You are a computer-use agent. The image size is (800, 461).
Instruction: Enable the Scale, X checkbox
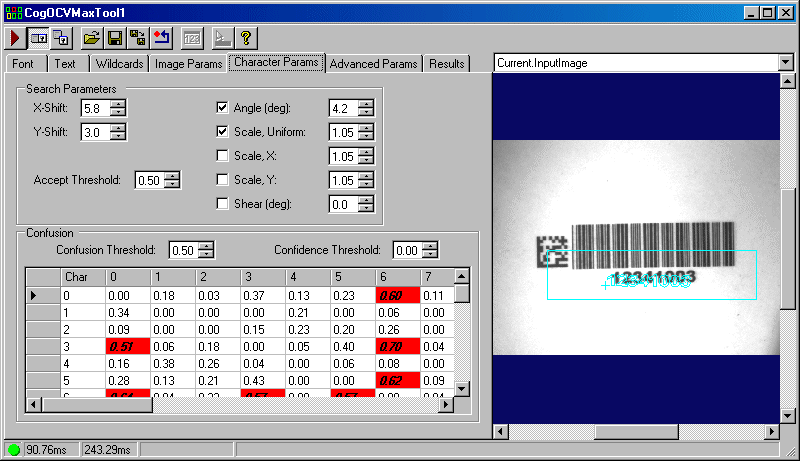click(x=222, y=156)
